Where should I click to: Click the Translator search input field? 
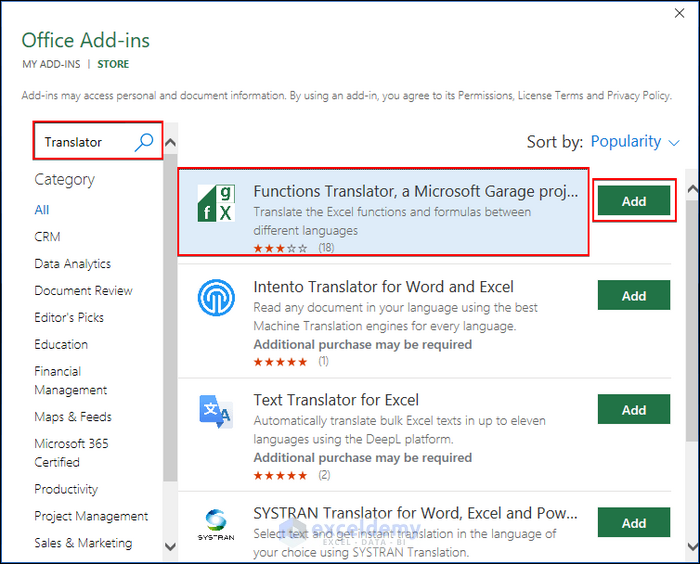(x=85, y=142)
